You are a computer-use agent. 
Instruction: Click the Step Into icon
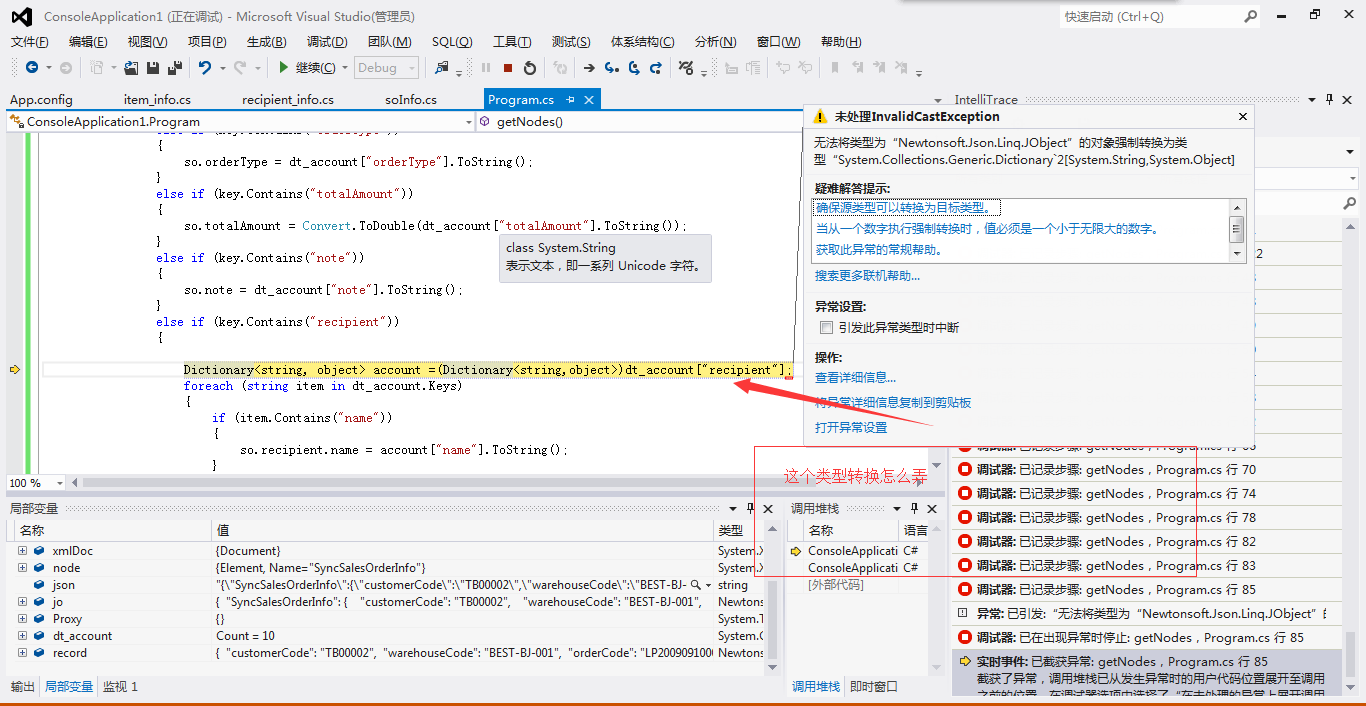click(611, 68)
